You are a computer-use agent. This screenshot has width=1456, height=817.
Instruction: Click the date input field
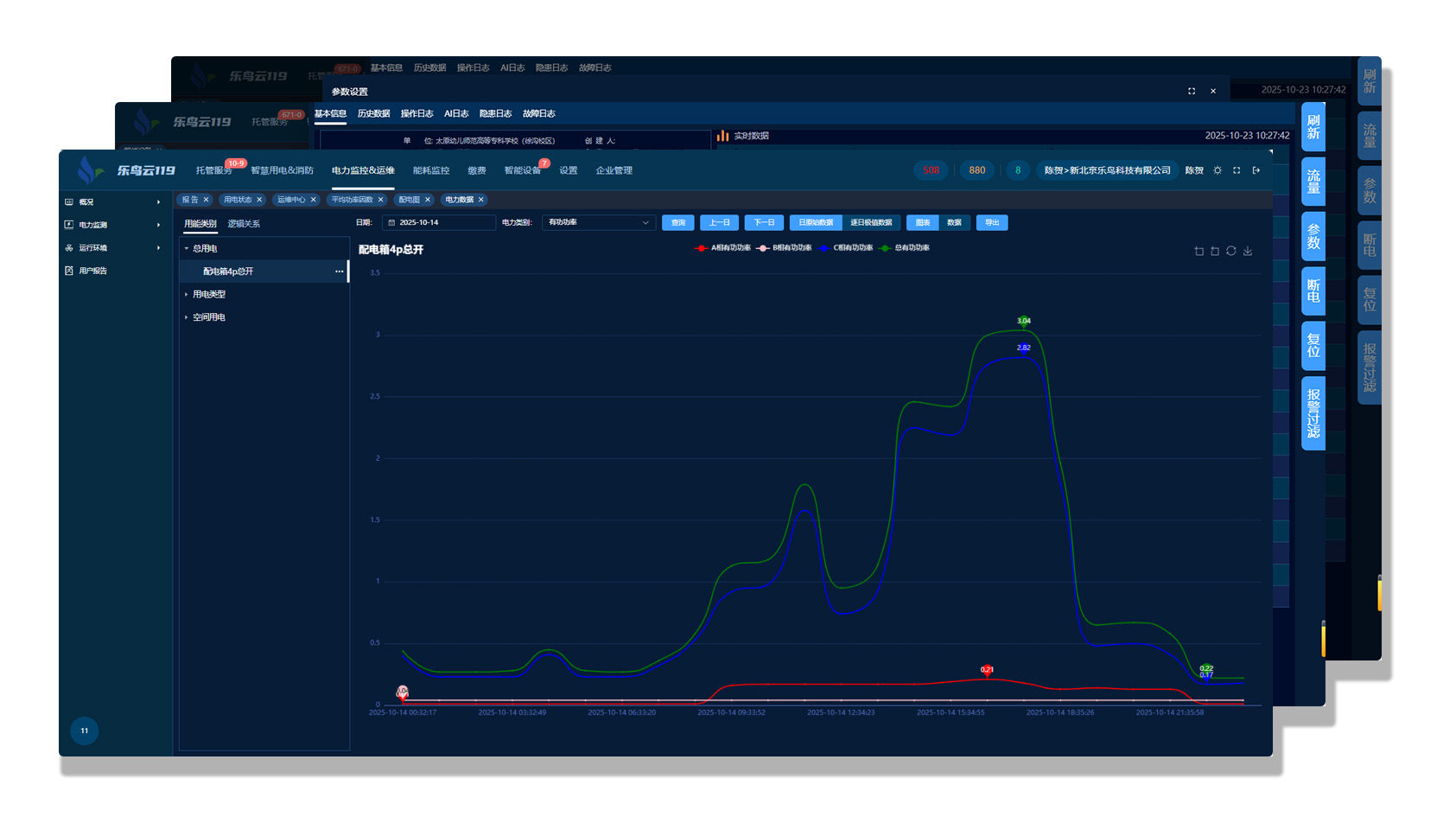pyautogui.click(x=439, y=222)
